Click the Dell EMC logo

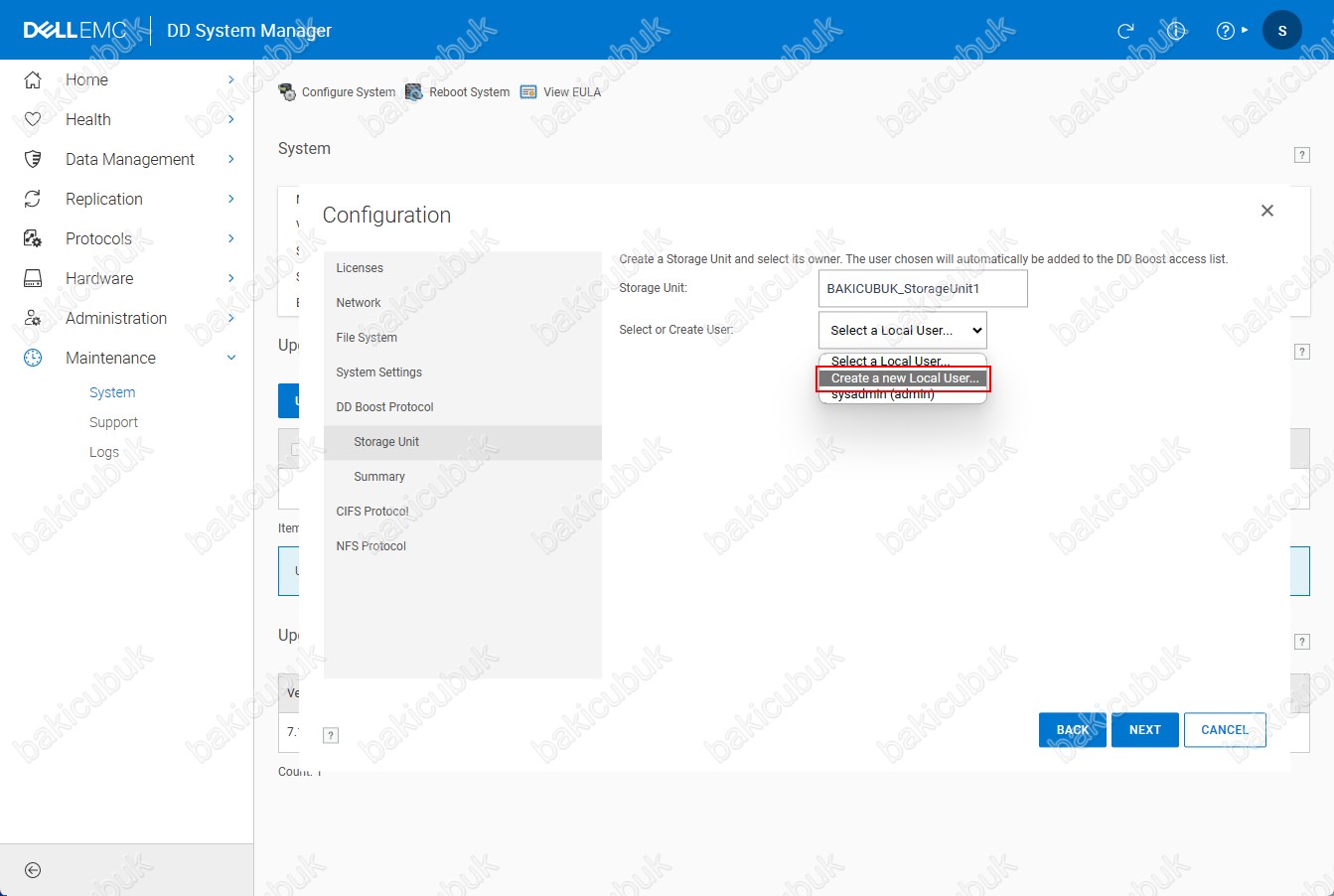[75, 31]
